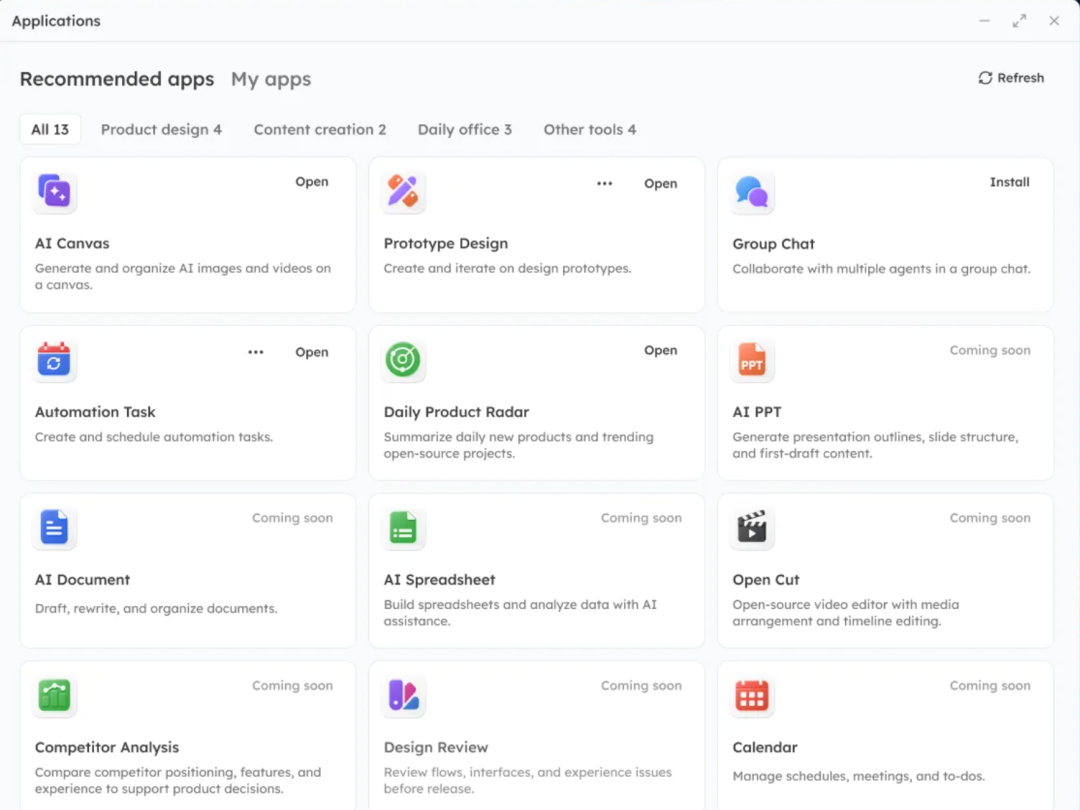Click Coming soon on AI Document card
The height and width of the screenshot is (810, 1080).
click(x=292, y=518)
